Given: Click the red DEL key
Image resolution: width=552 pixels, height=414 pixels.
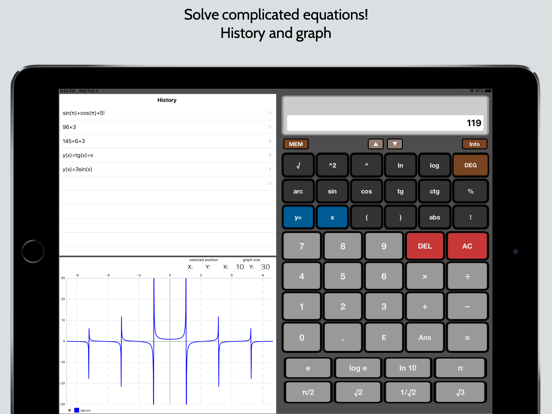Looking at the screenshot, I should [425, 246].
